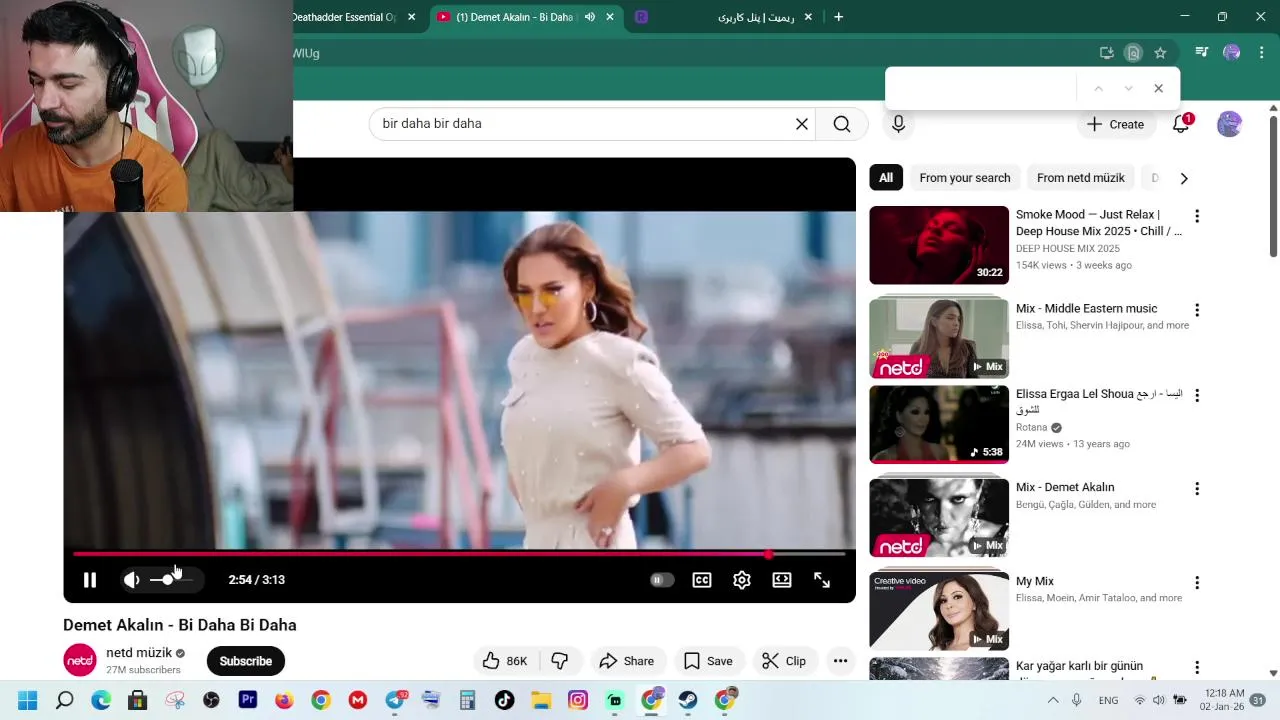Image resolution: width=1280 pixels, height=720 pixels.
Task: Open taskbar search
Action: click(x=64, y=700)
